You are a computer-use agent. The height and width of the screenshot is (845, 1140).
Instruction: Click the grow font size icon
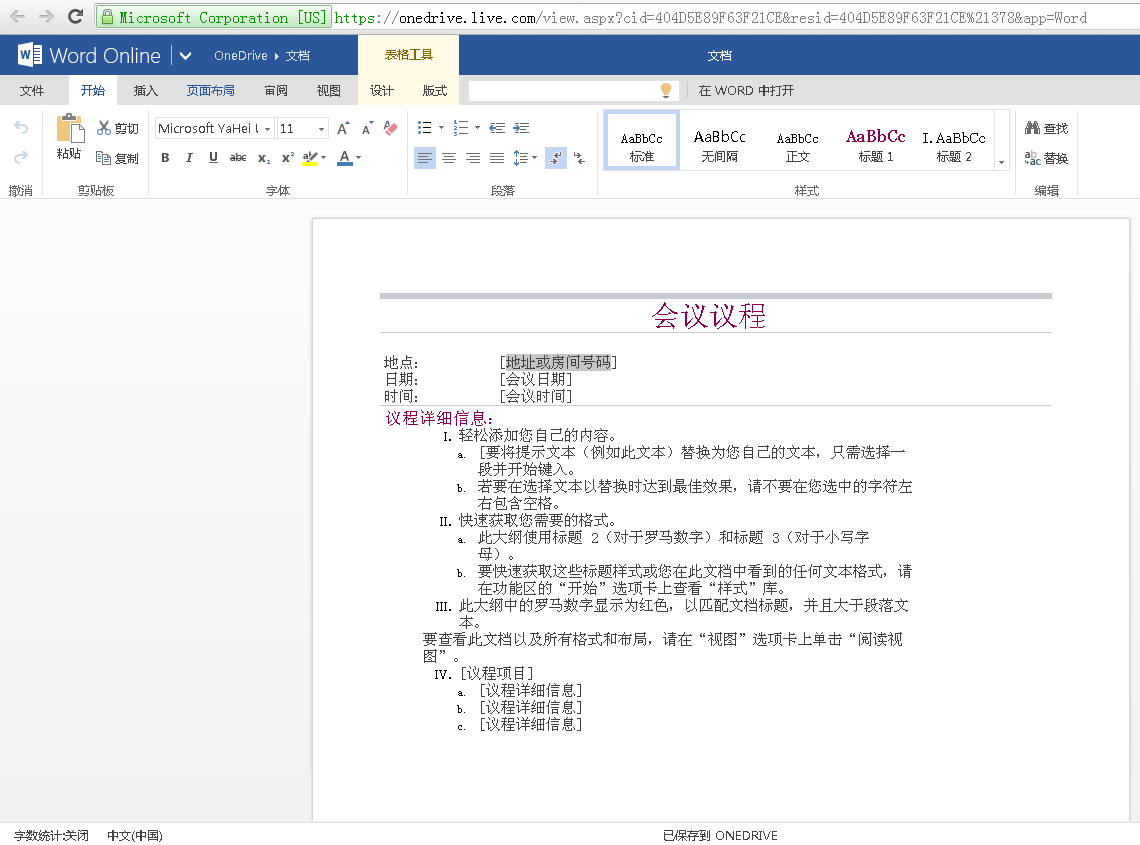click(343, 128)
